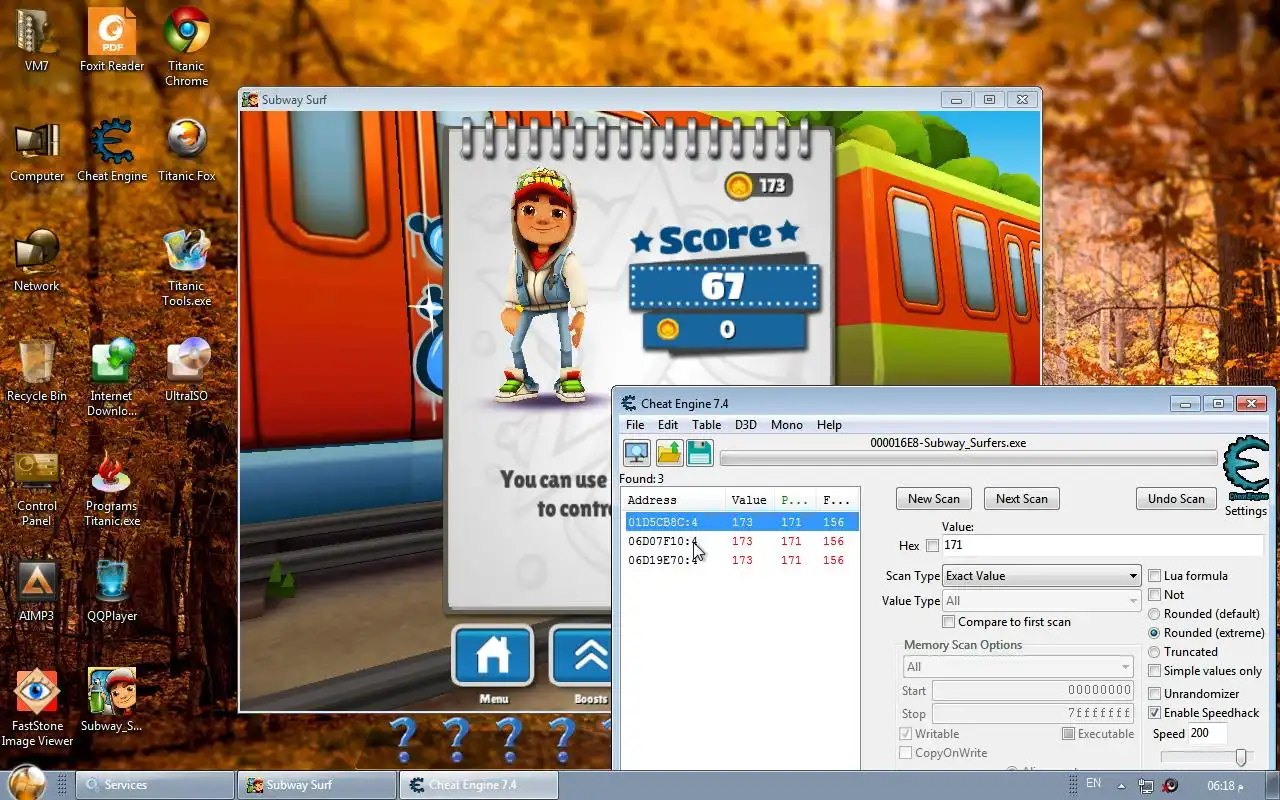This screenshot has width=1280, height=800.
Task: Open the Foxit Reader desktop icon
Action: point(112,40)
